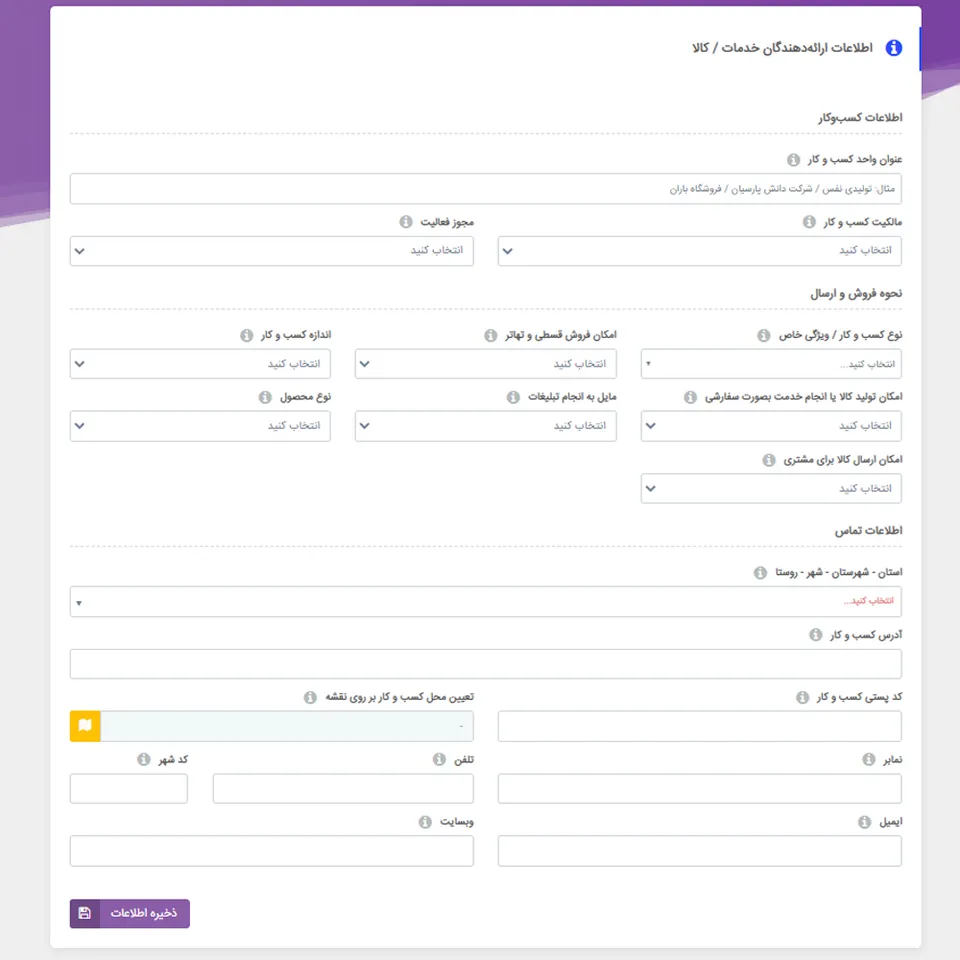Click the blue info icon in page header
The width and height of the screenshot is (960, 960).
(x=893, y=48)
